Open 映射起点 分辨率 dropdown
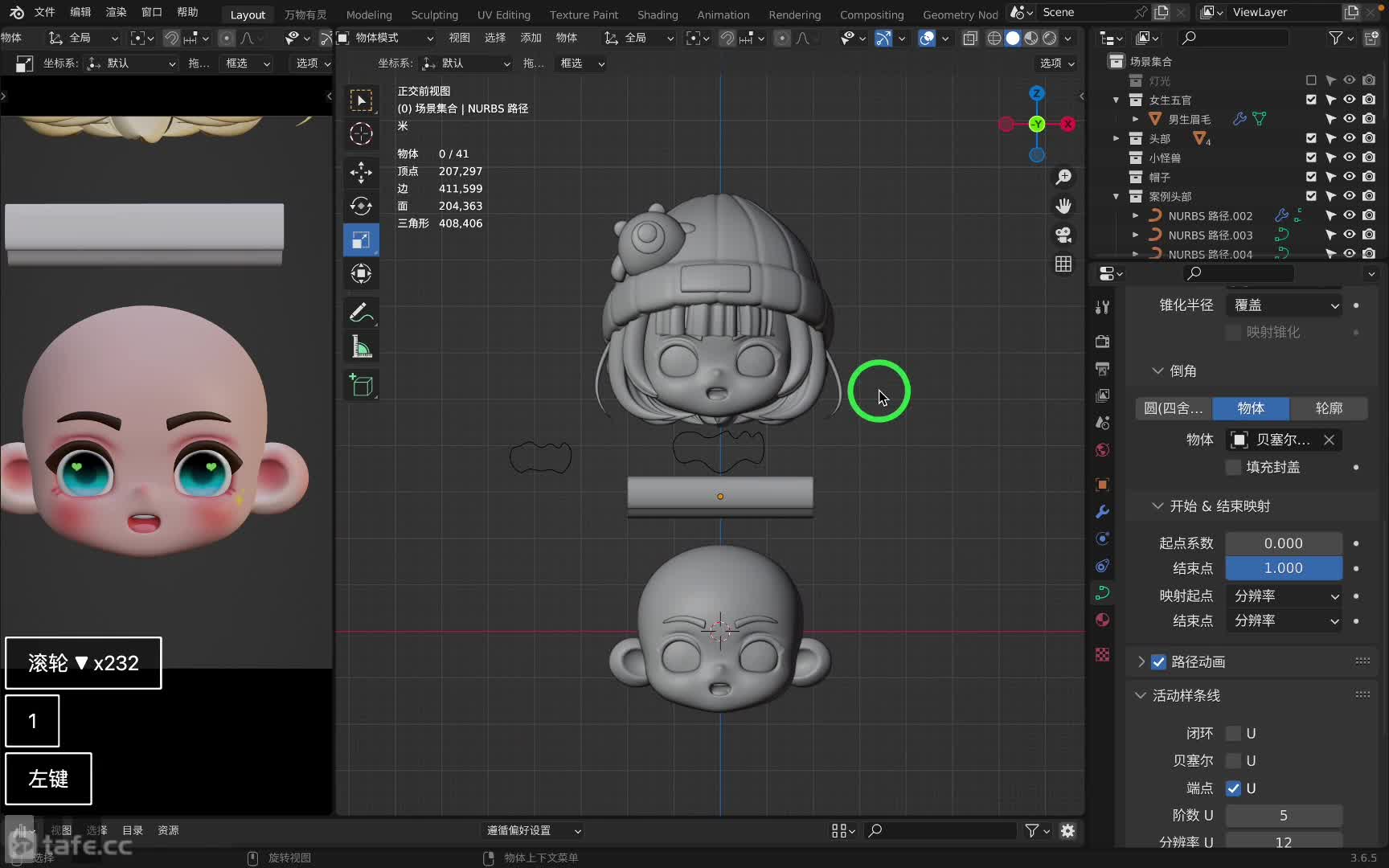1389x868 pixels. click(x=1285, y=596)
